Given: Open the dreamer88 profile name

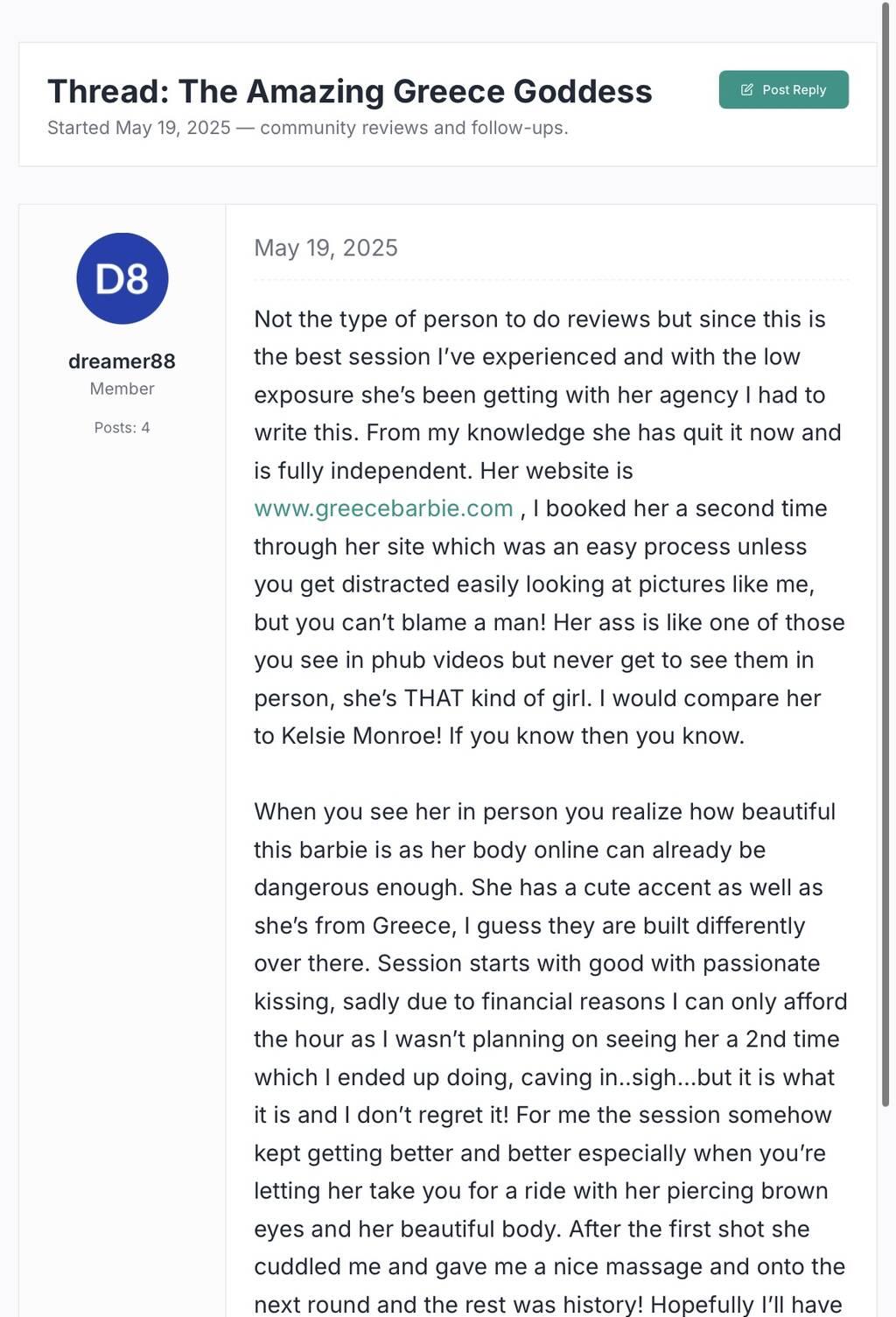Looking at the screenshot, I should [122, 361].
